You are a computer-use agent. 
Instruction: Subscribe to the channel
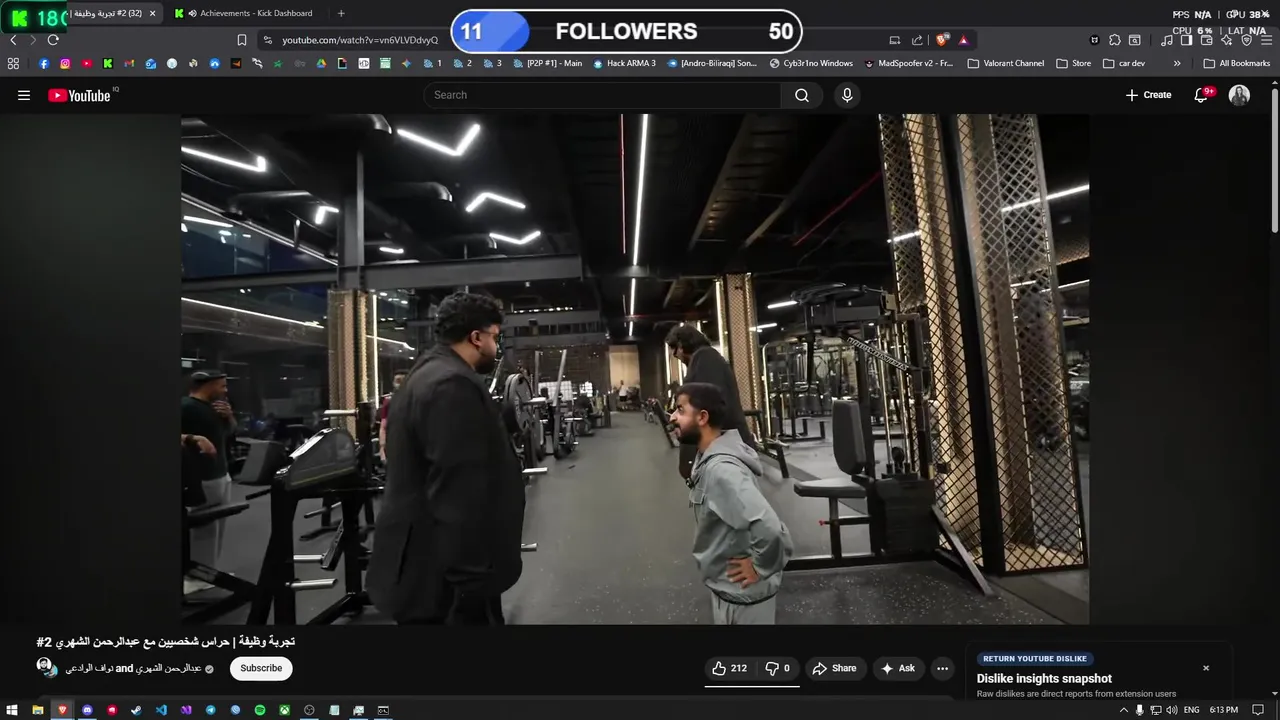point(261,668)
